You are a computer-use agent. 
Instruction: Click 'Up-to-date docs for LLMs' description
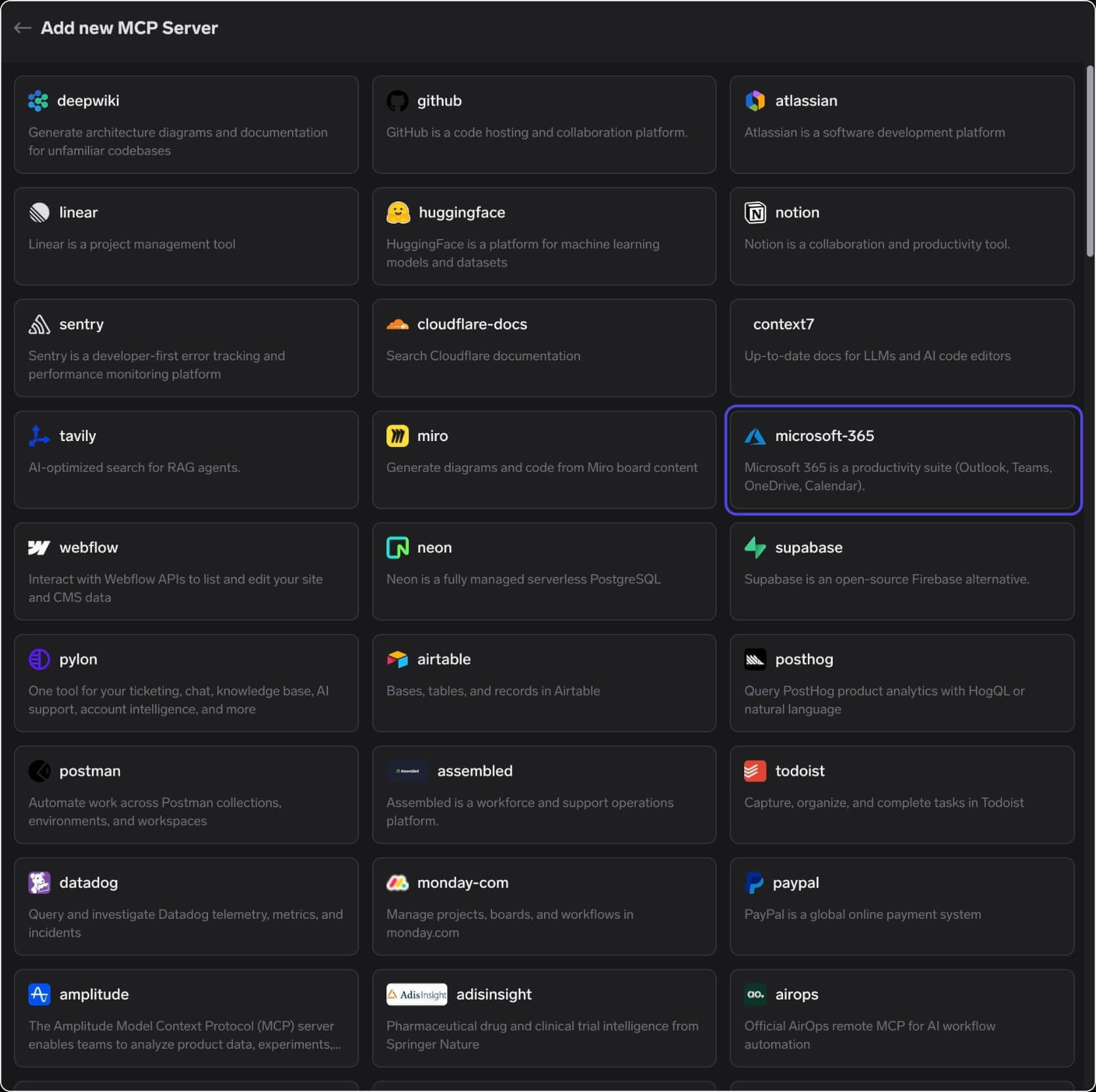877,356
